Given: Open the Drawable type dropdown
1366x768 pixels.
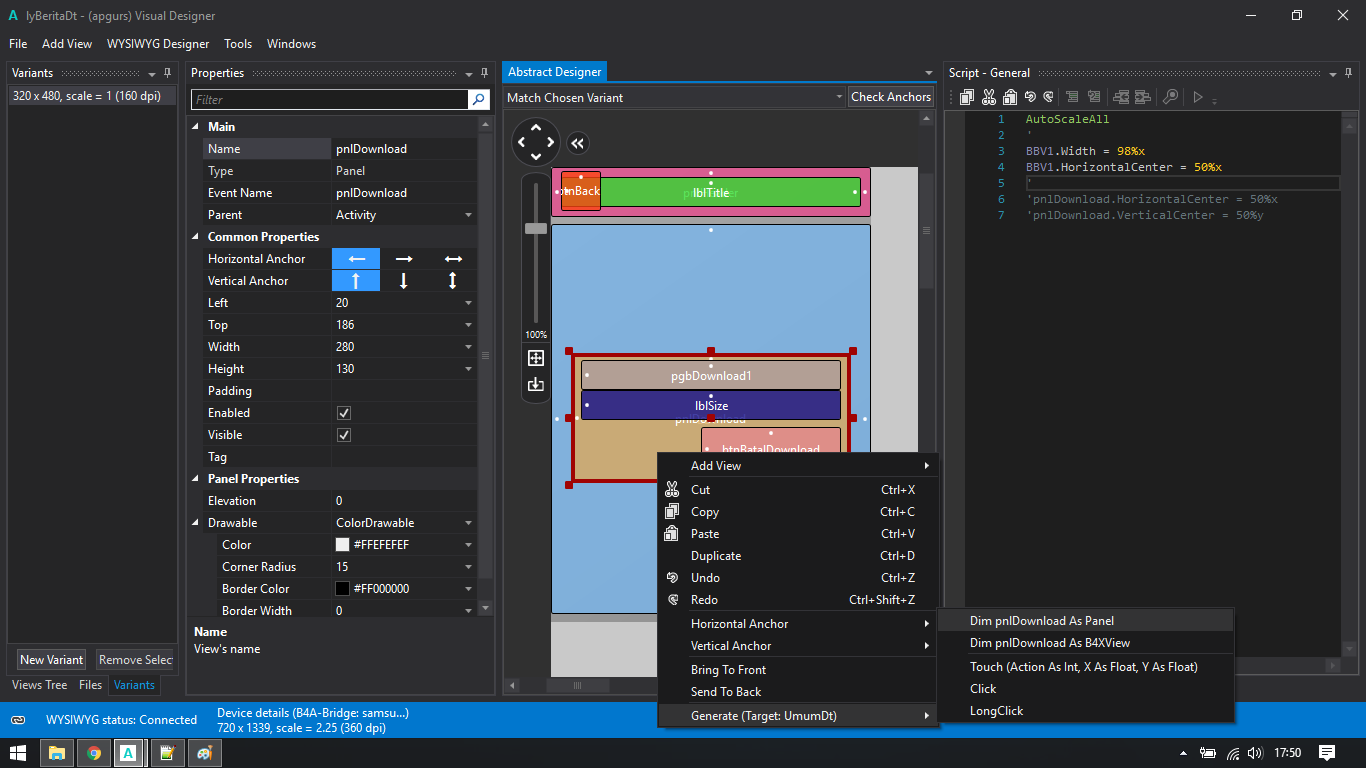Looking at the screenshot, I should tap(468, 523).
